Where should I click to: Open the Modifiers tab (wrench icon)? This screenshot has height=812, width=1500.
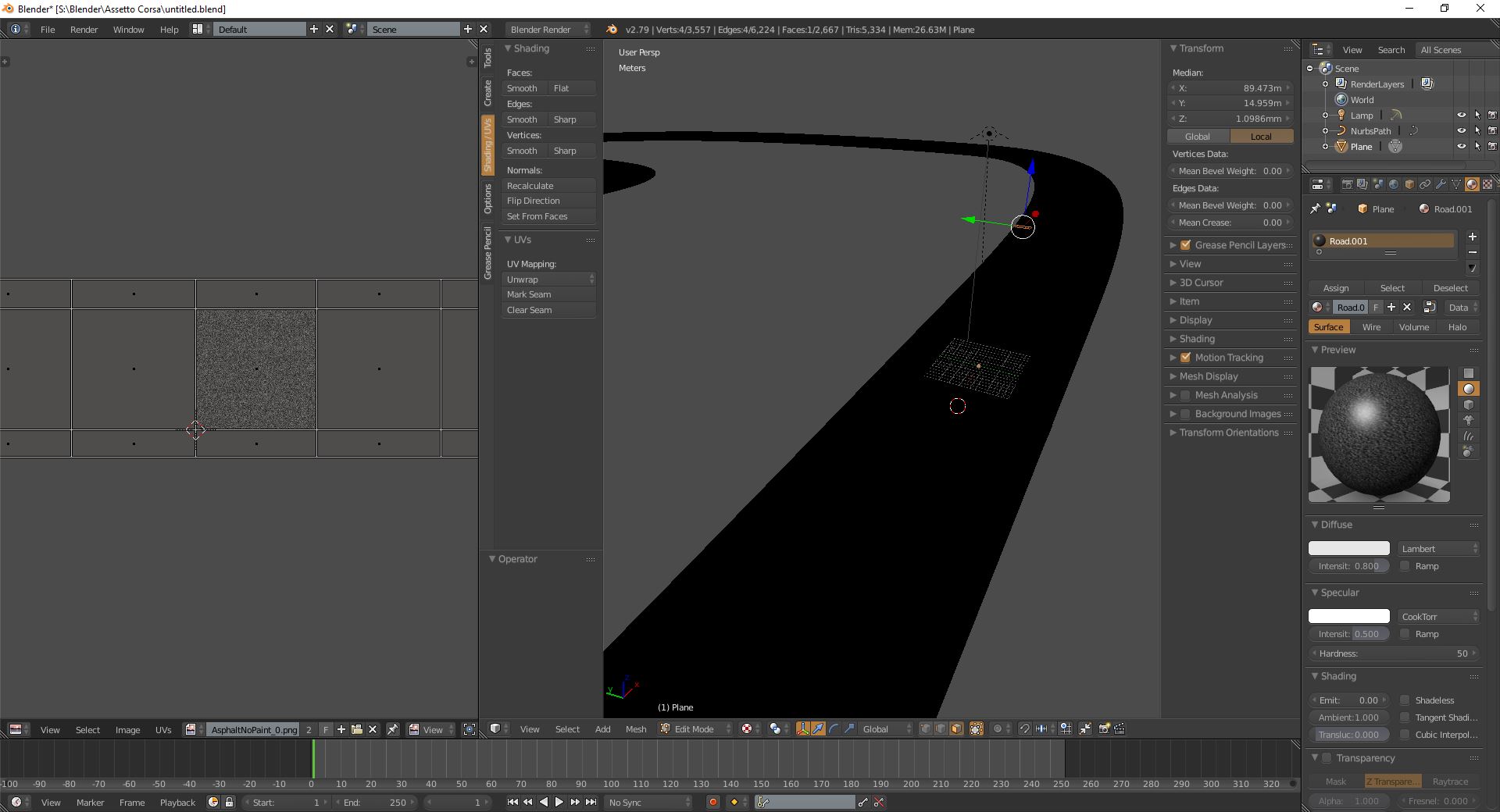[x=1441, y=185]
